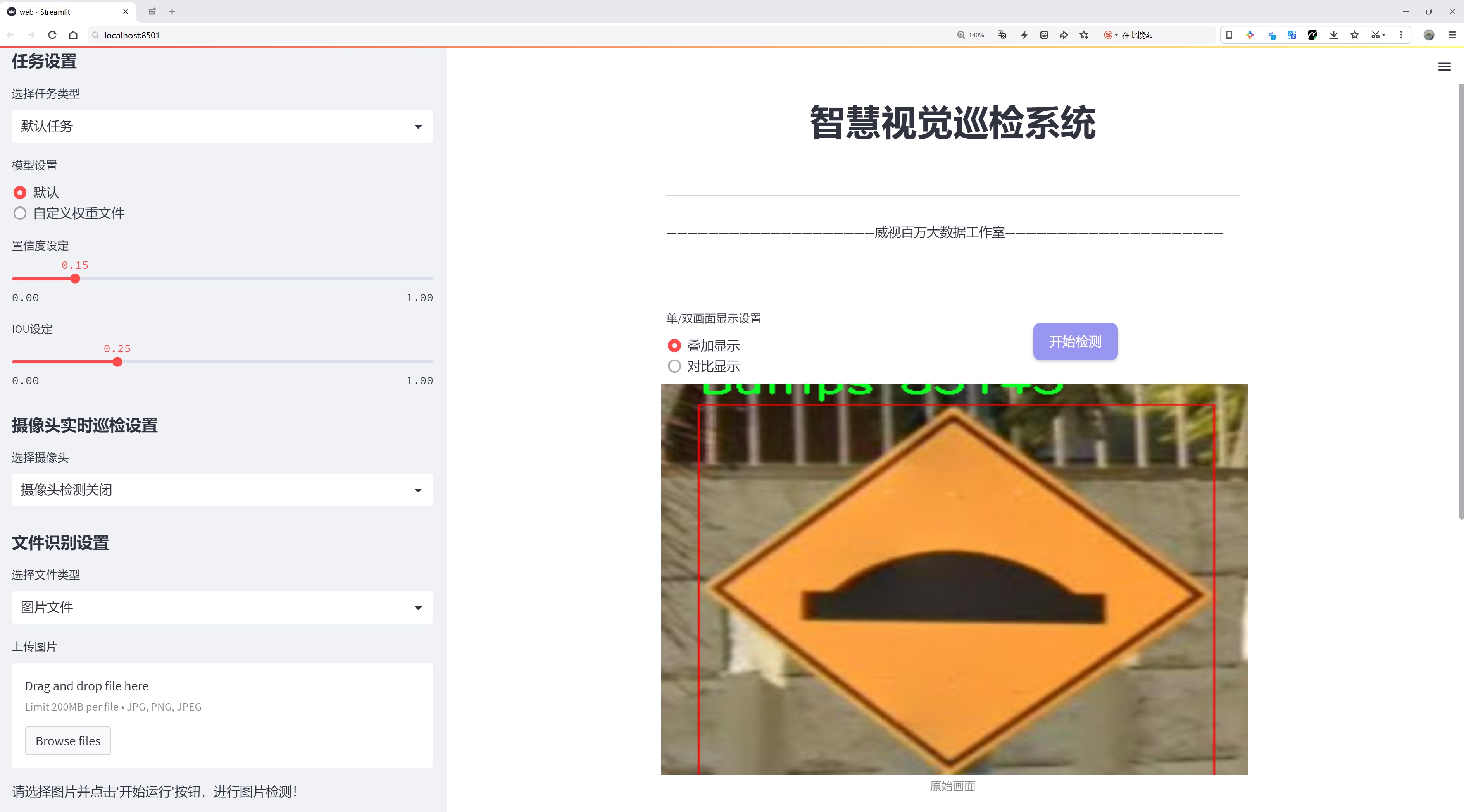Image resolution: width=1464 pixels, height=812 pixels.
Task: Click the 开始检测 button
Action: pyautogui.click(x=1075, y=341)
